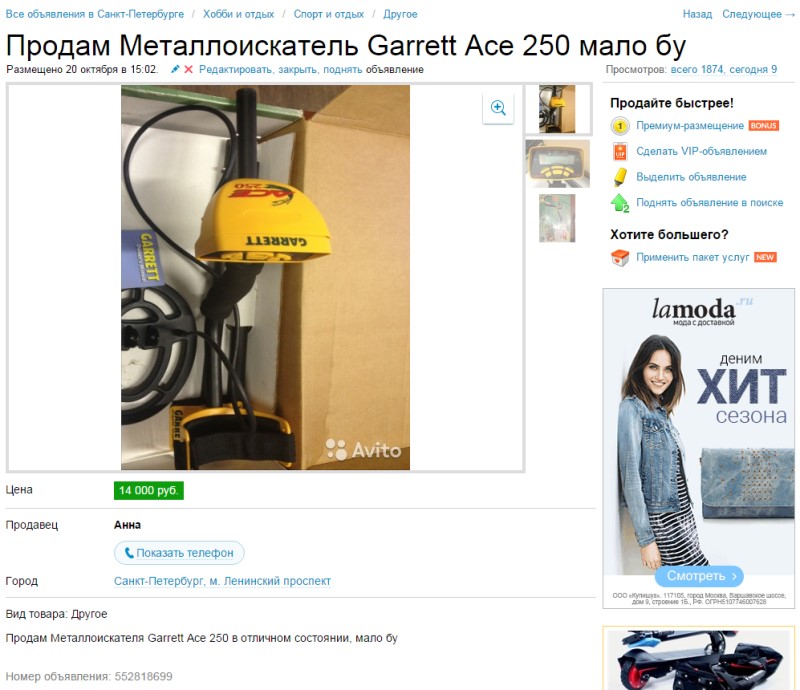
Task: Select 'Выделить объявление' option
Action: click(691, 177)
